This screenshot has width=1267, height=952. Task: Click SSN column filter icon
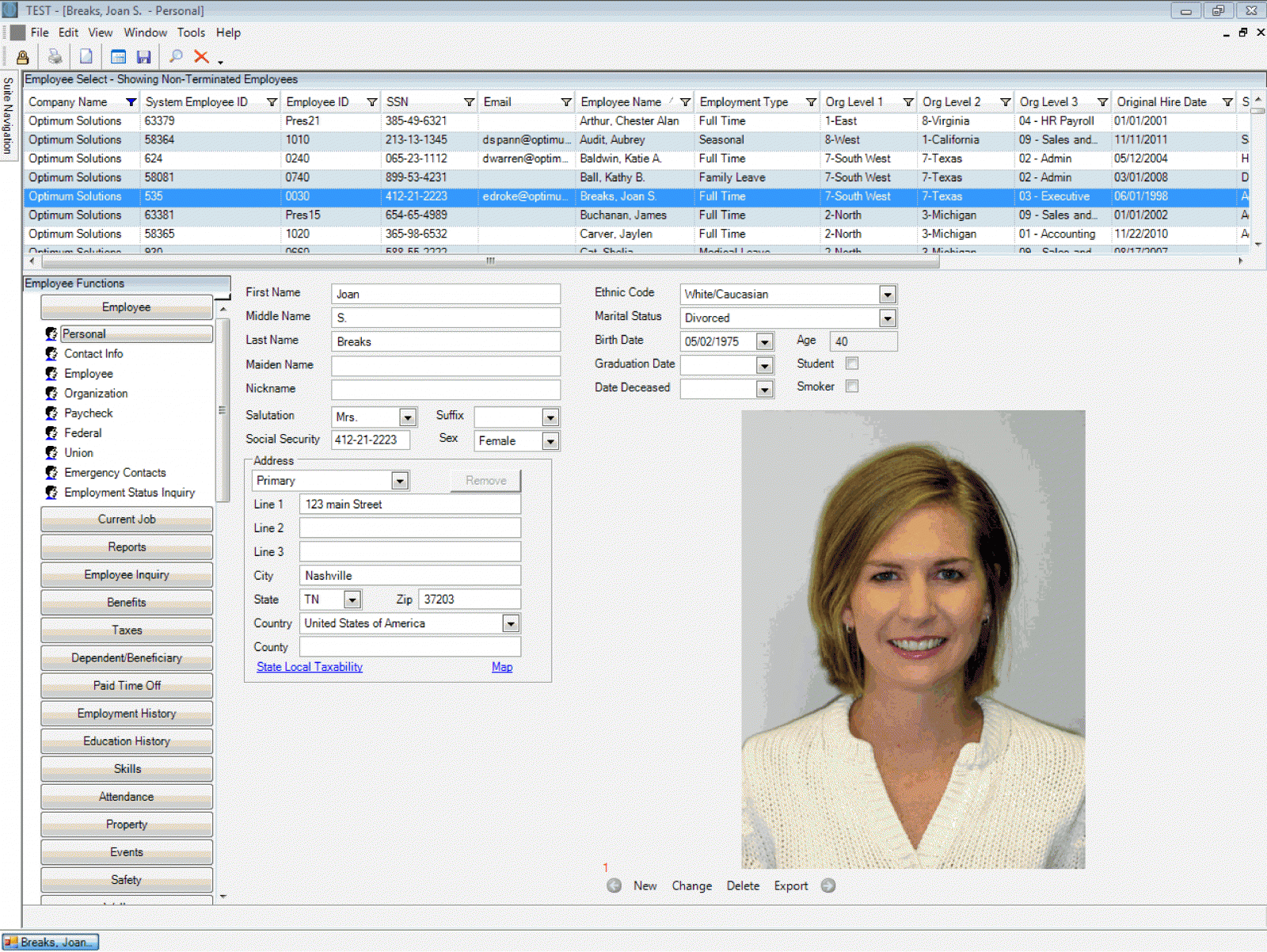pyautogui.click(x=469, y=102)
